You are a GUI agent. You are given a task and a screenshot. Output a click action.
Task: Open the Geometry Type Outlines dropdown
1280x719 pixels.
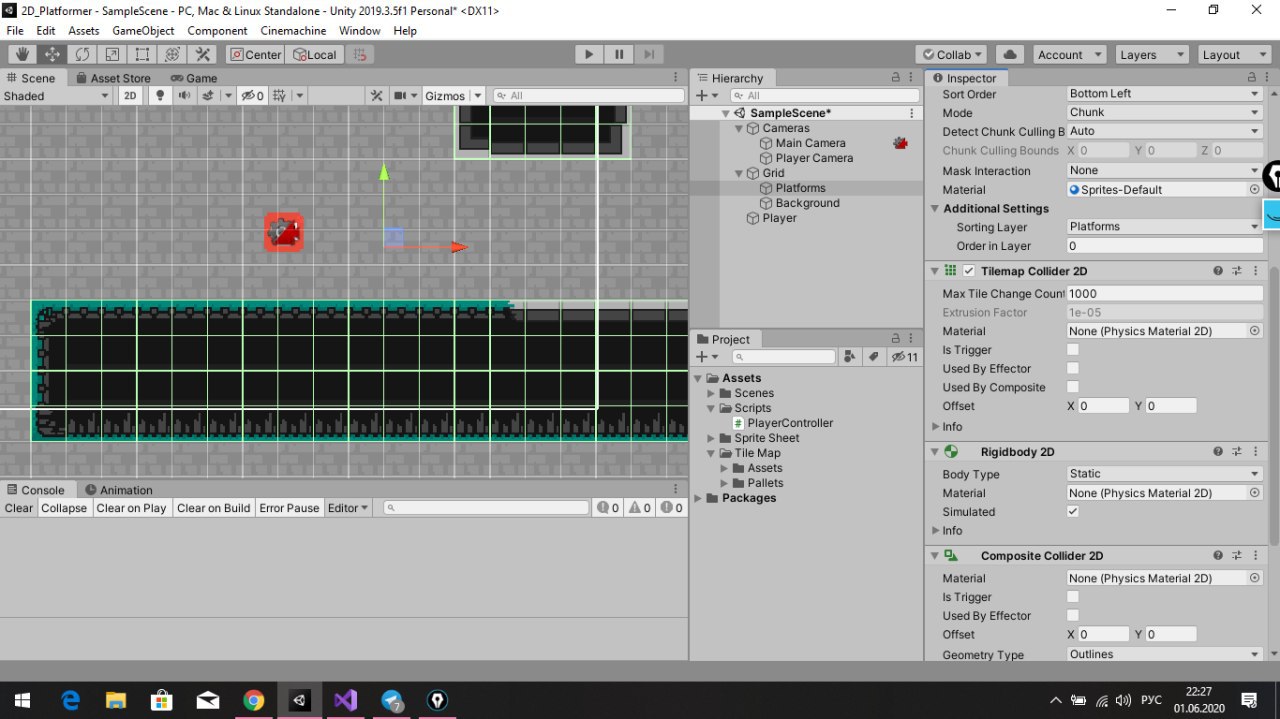click(x=1165, y=655)
